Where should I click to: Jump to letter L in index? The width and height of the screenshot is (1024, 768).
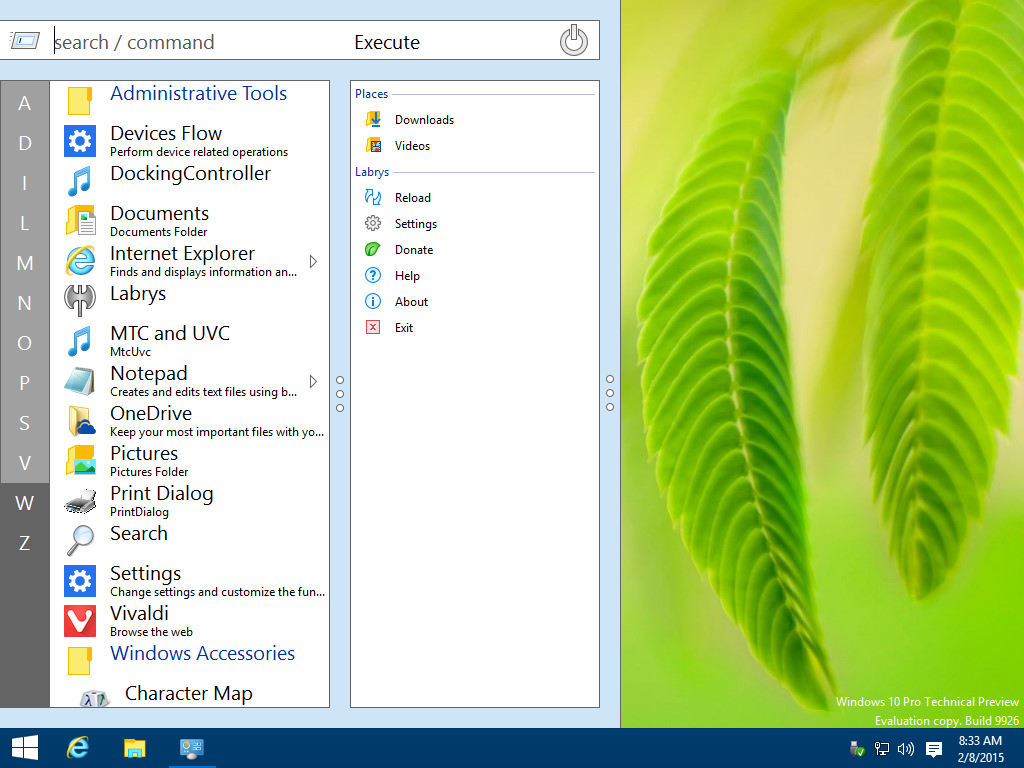click(25, 223)
